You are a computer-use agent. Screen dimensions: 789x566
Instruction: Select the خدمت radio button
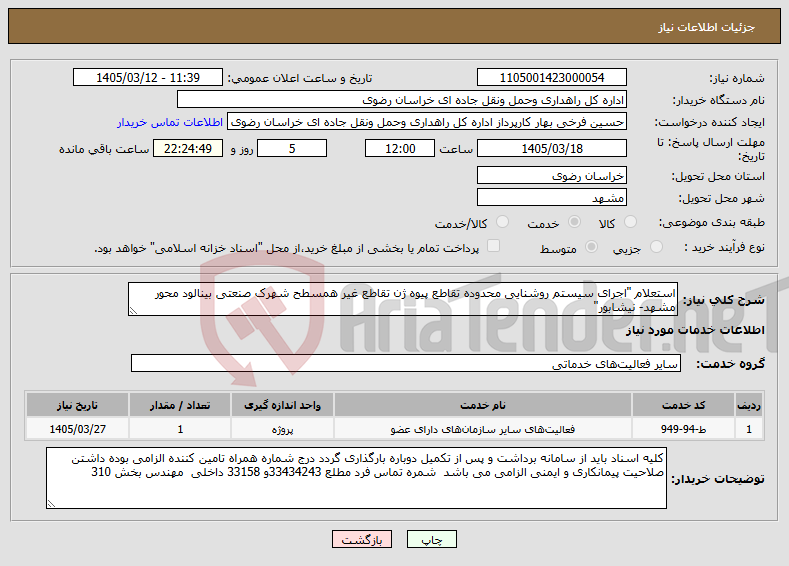574,222
